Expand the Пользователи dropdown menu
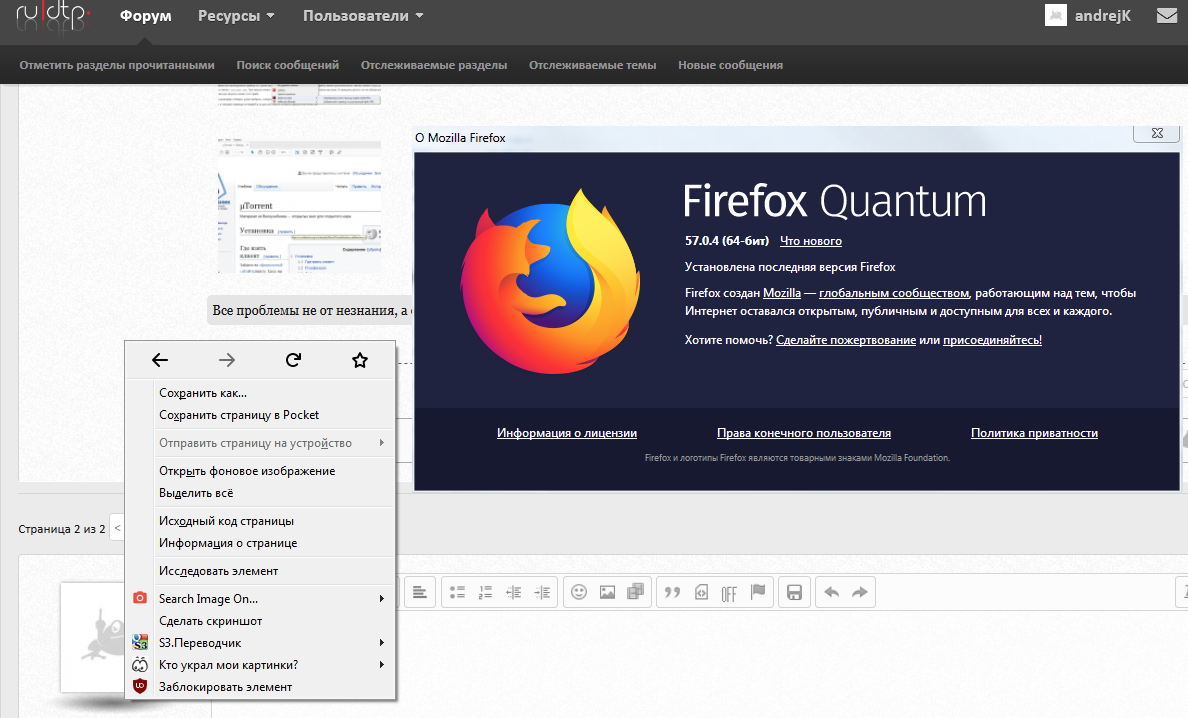The height and width of the screenshot is (718, 1188). coord(363,16)
